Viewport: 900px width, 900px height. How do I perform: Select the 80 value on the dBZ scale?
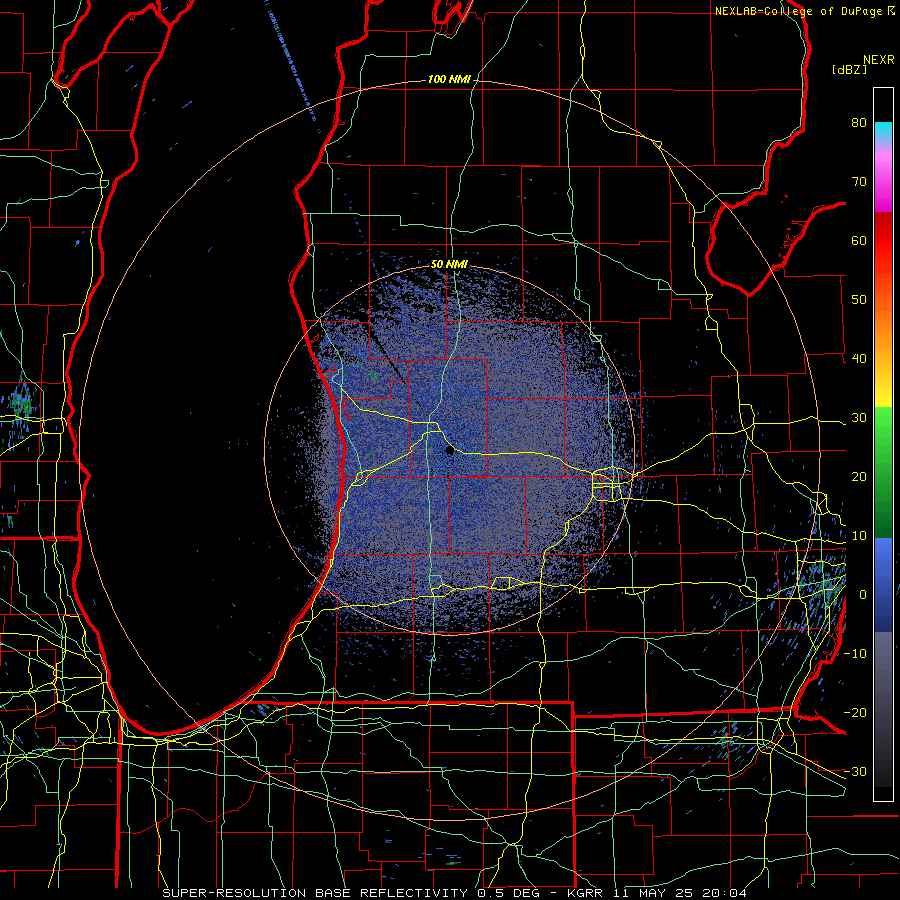859,123
